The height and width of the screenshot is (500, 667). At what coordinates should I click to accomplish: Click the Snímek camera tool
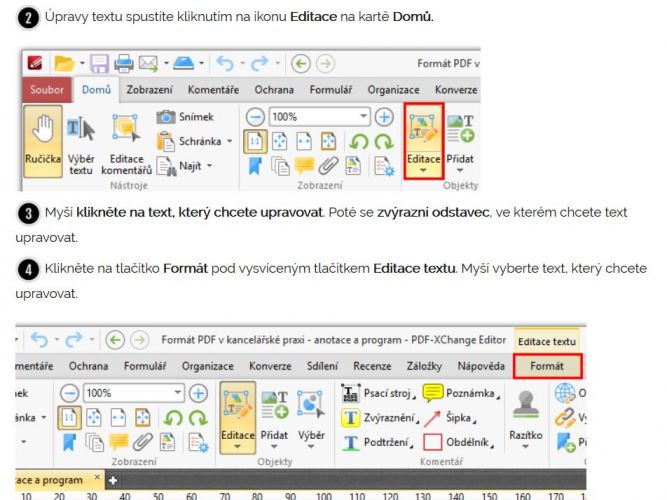tap(185, 117)
